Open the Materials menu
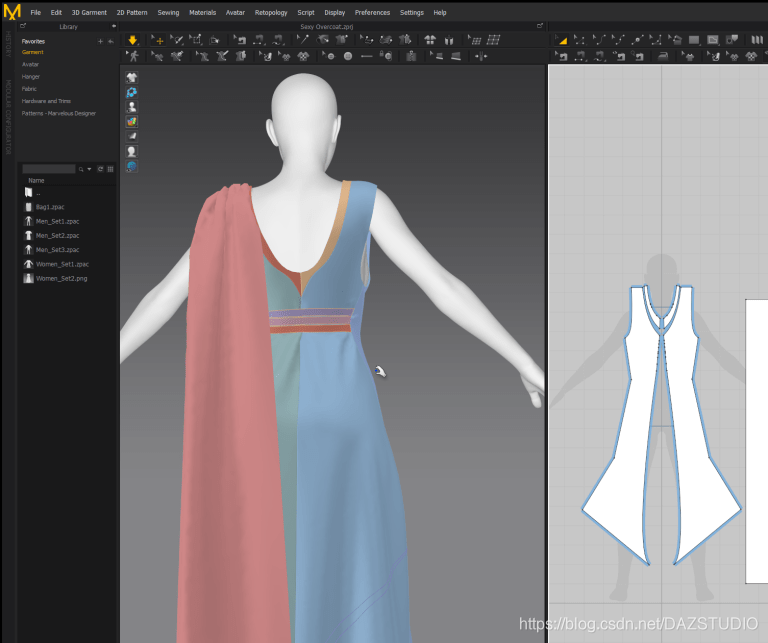Viewport: 768px width, 643px height. [202, 12]
